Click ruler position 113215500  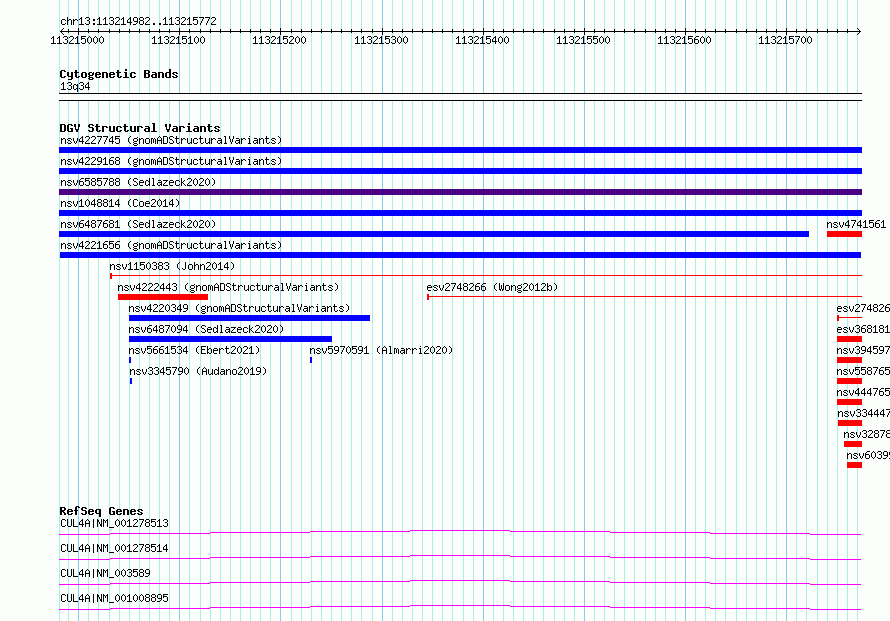click(583, 40)
